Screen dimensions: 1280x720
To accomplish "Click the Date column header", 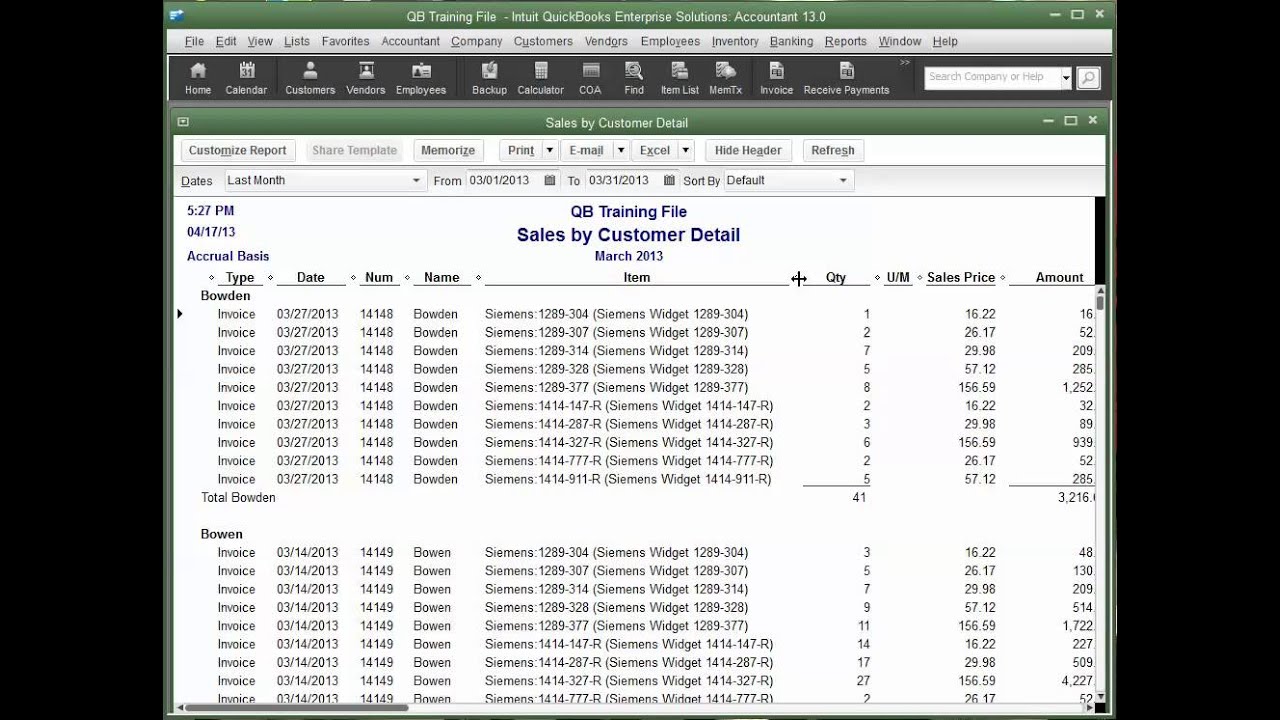I will (310, 277).
